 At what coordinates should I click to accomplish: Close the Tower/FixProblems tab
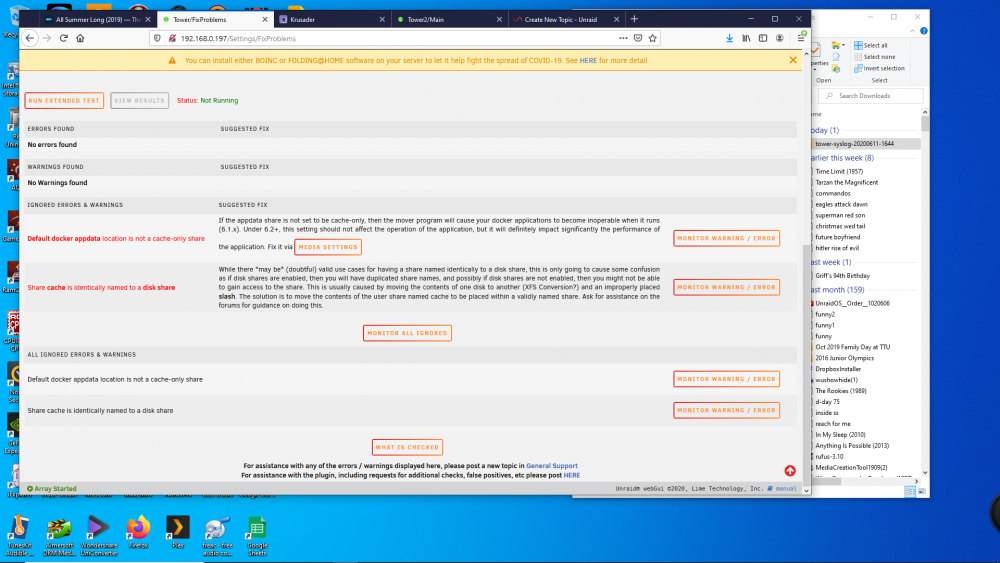click(265, 20)
